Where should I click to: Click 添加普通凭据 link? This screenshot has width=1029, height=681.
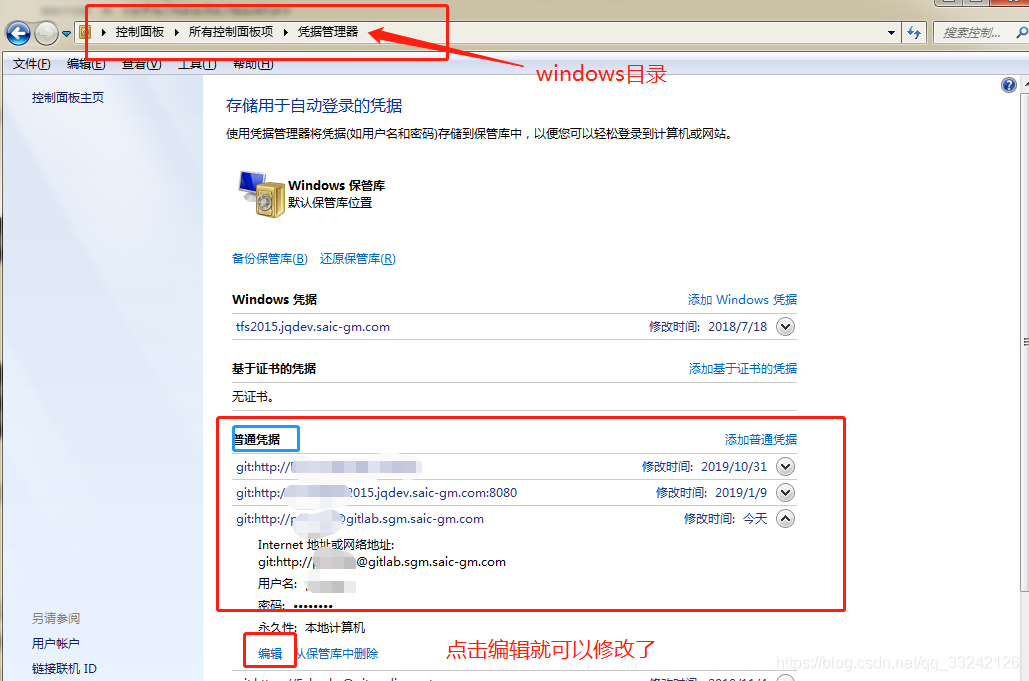pos(761,440)
